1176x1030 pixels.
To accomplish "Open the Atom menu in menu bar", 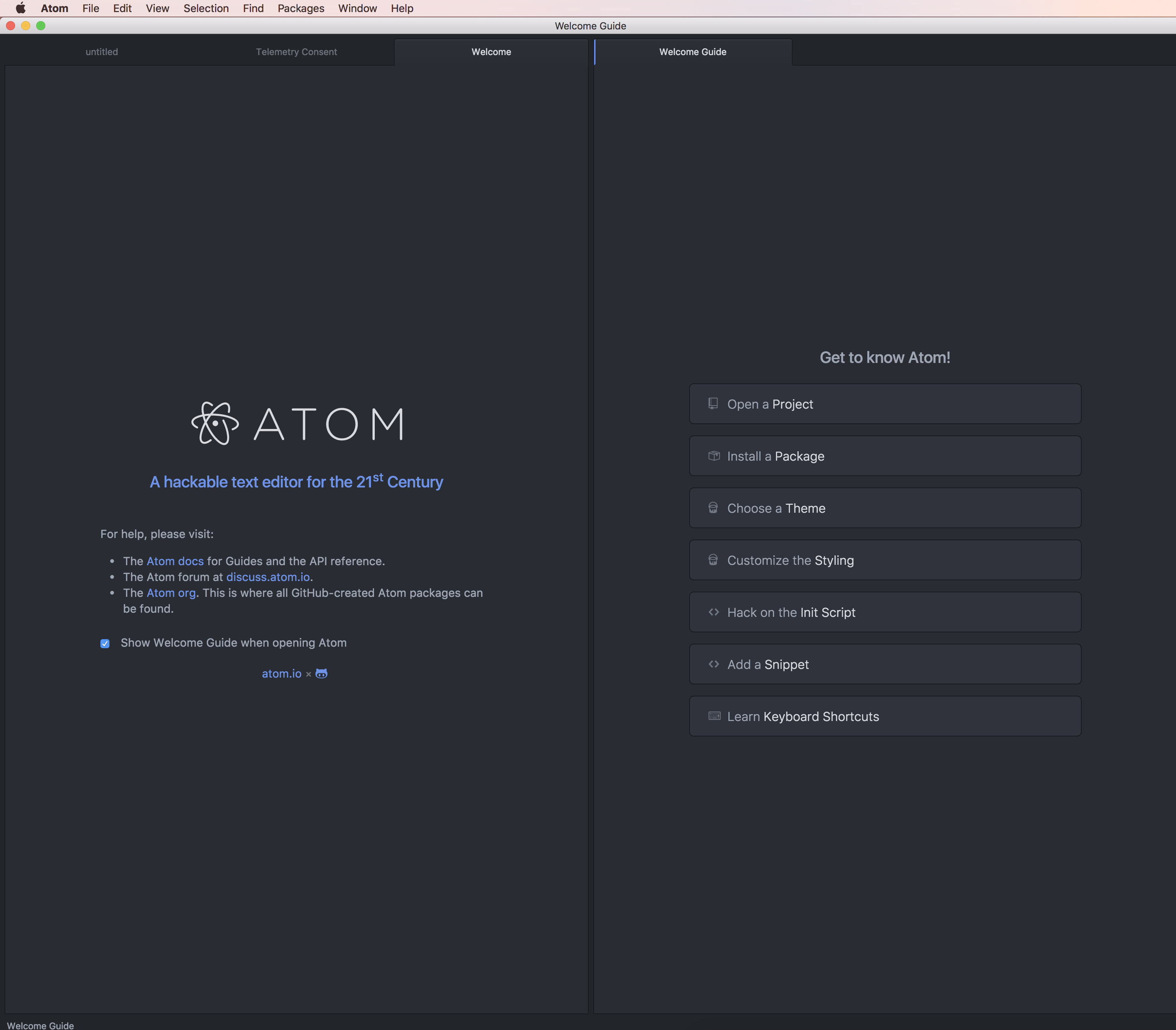I will 55,8.
